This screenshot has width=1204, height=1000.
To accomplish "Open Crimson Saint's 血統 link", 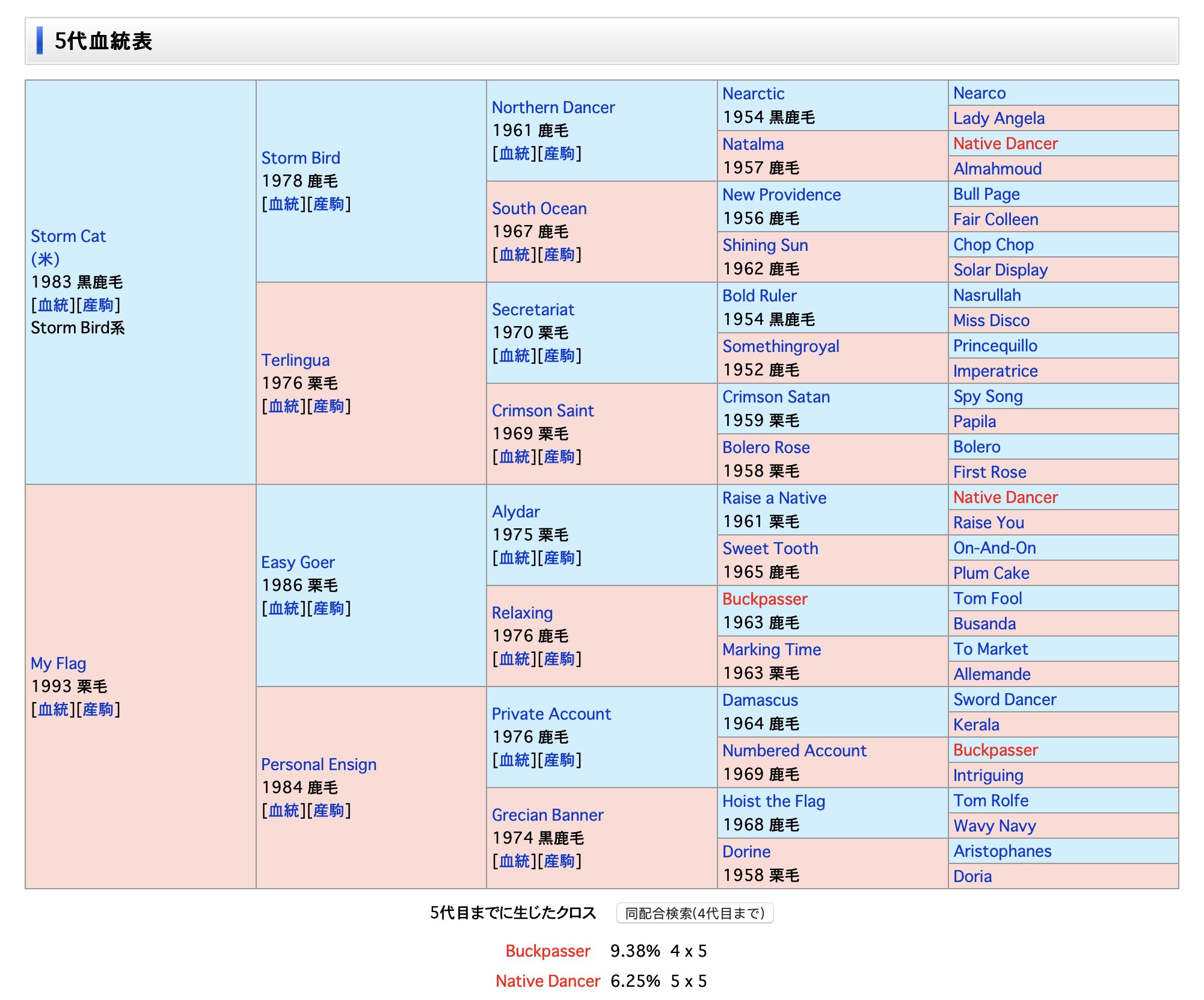I will pyautogui.click(x=515, y=457).
